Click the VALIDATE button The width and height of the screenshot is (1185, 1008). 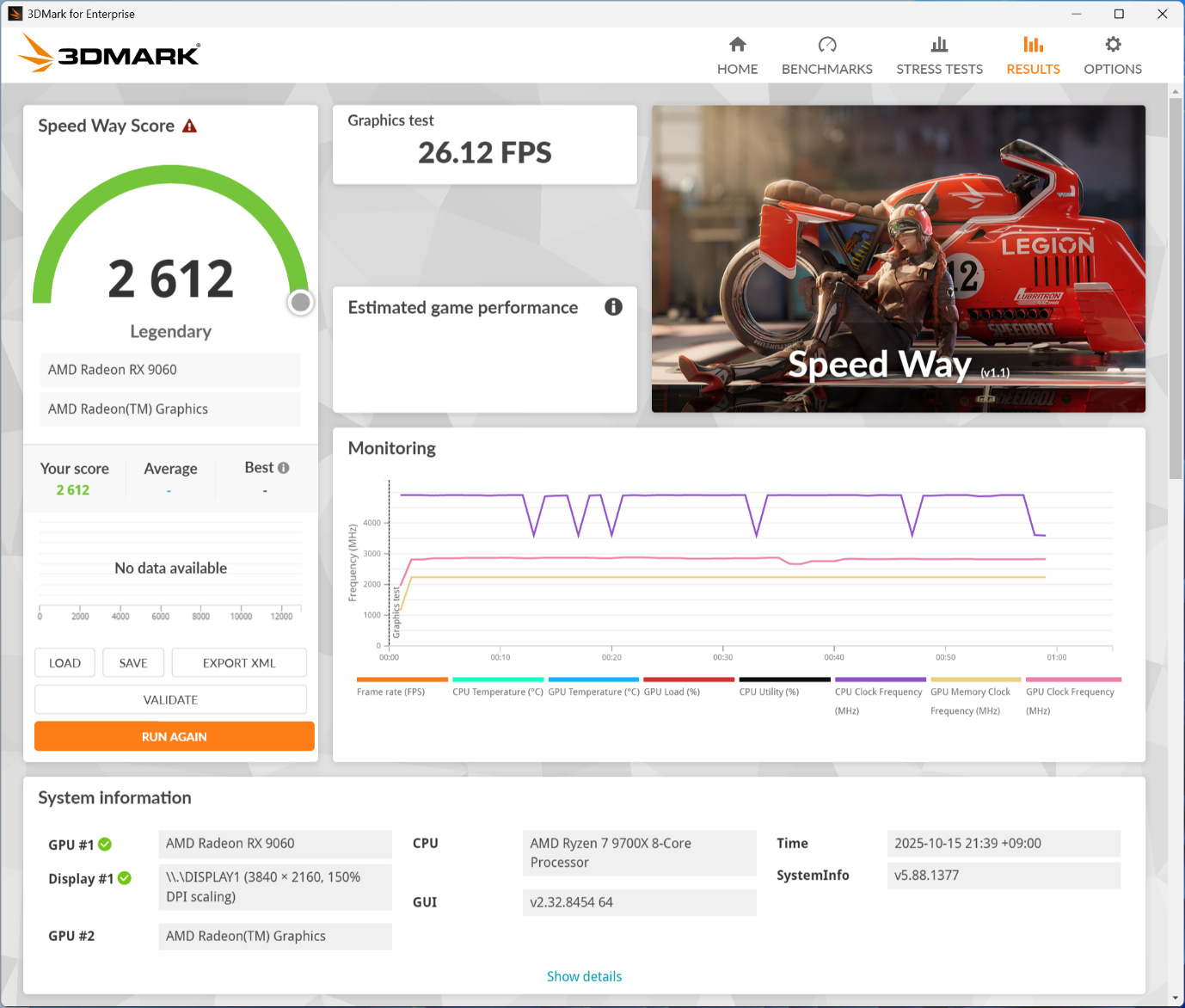(x=170, y=699)
